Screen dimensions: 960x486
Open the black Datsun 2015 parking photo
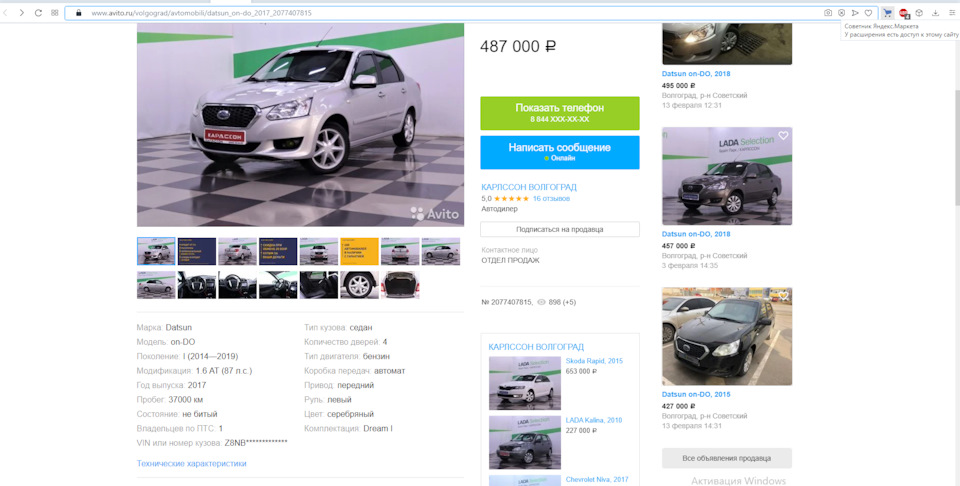pos(727,337)
